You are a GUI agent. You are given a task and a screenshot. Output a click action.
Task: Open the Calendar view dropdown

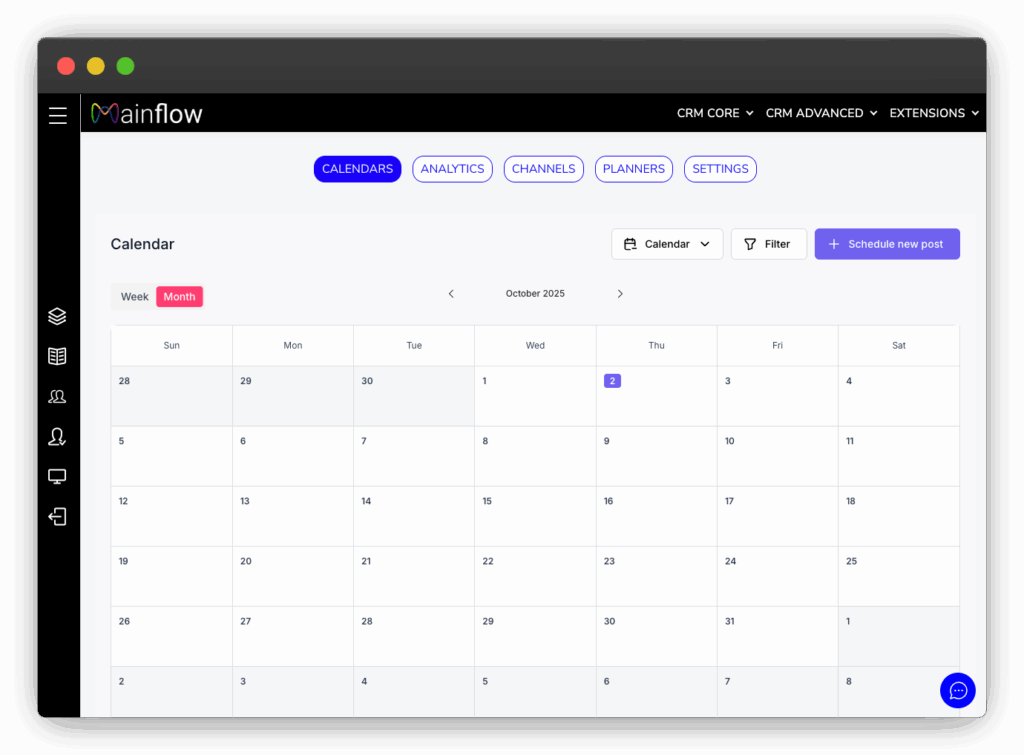[x=666, y=244]
